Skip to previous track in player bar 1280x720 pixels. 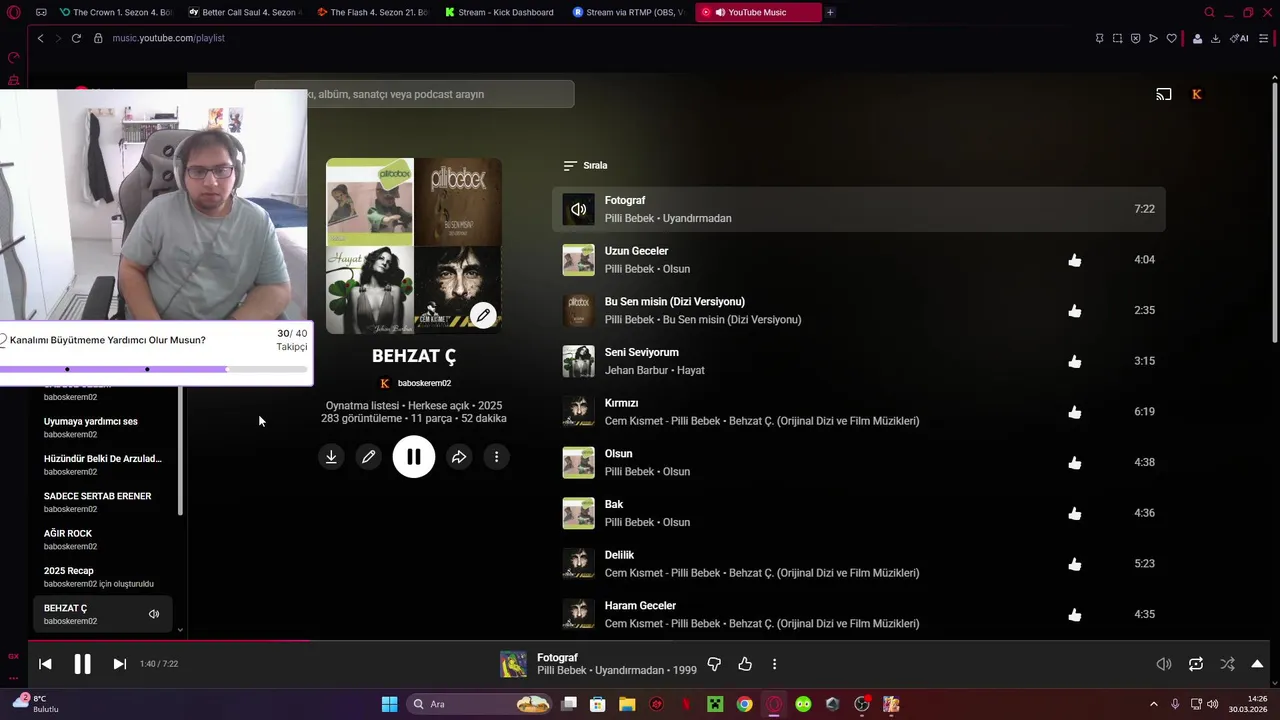(45, 664)
